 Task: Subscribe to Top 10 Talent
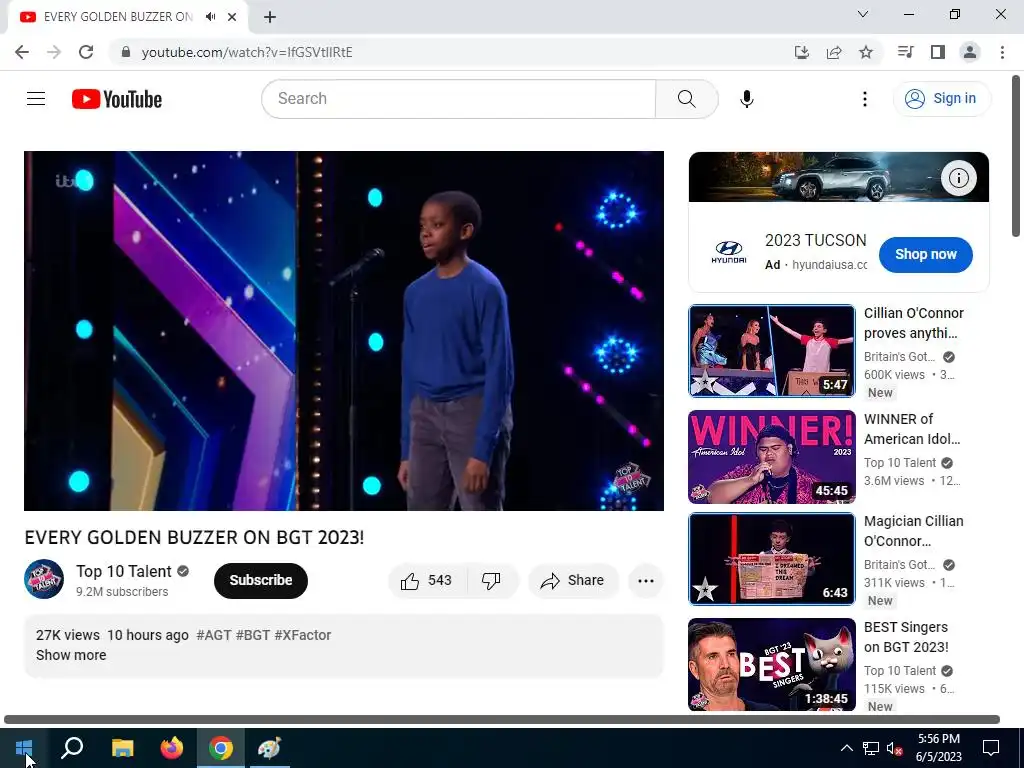261,580
